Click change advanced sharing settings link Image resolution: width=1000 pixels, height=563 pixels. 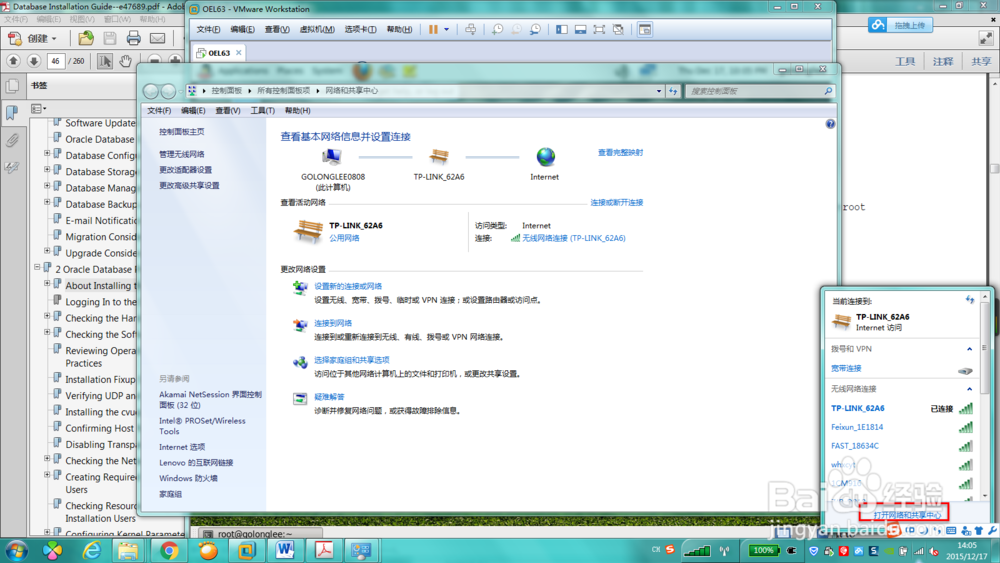pyautogui.click(x=189, y=186)
